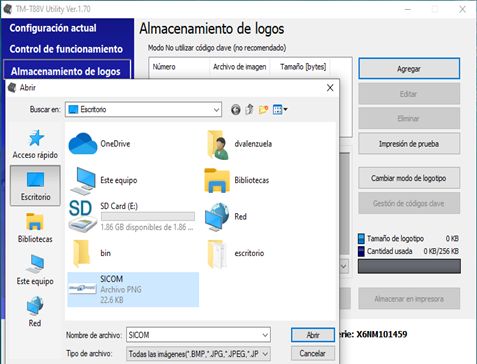Select the dvalenzuela user folder
This screenshot has width=477, height=364.
pos(239,144)
